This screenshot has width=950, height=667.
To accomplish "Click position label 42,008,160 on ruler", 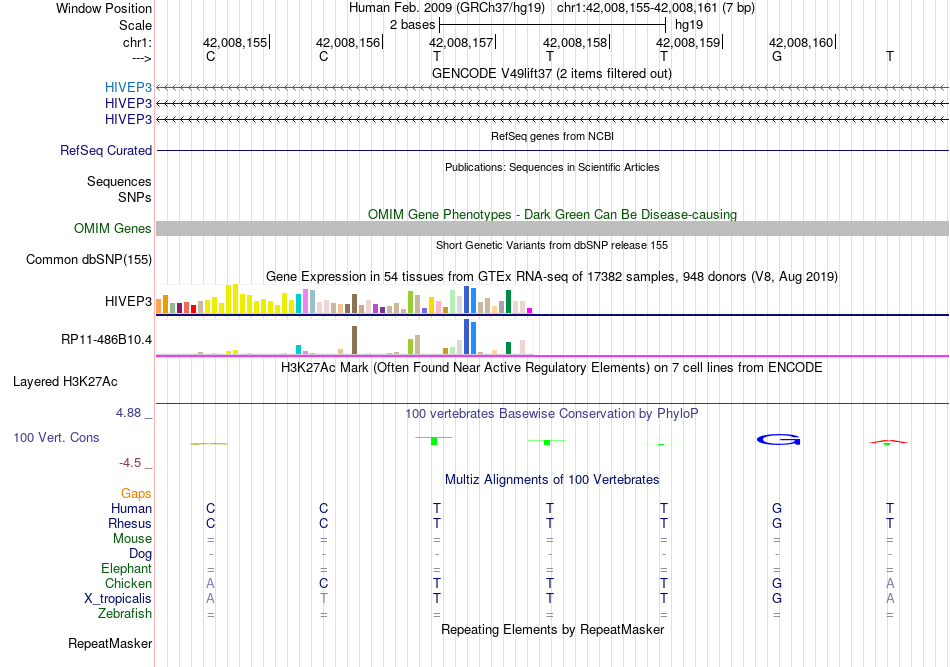I will [801, 42].
